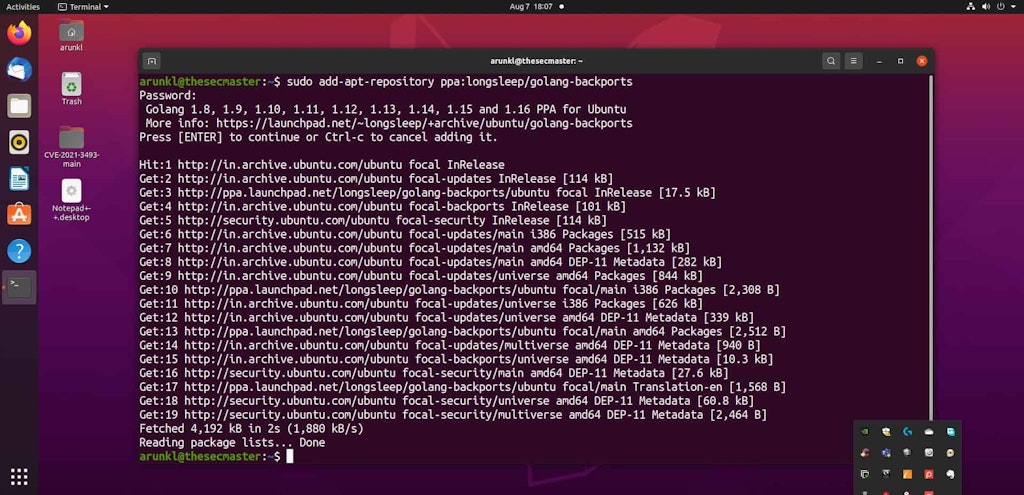Click the orange square tray icon
Image resolution: width=1024 pixels, height=495 pixels.
[907, 474]
